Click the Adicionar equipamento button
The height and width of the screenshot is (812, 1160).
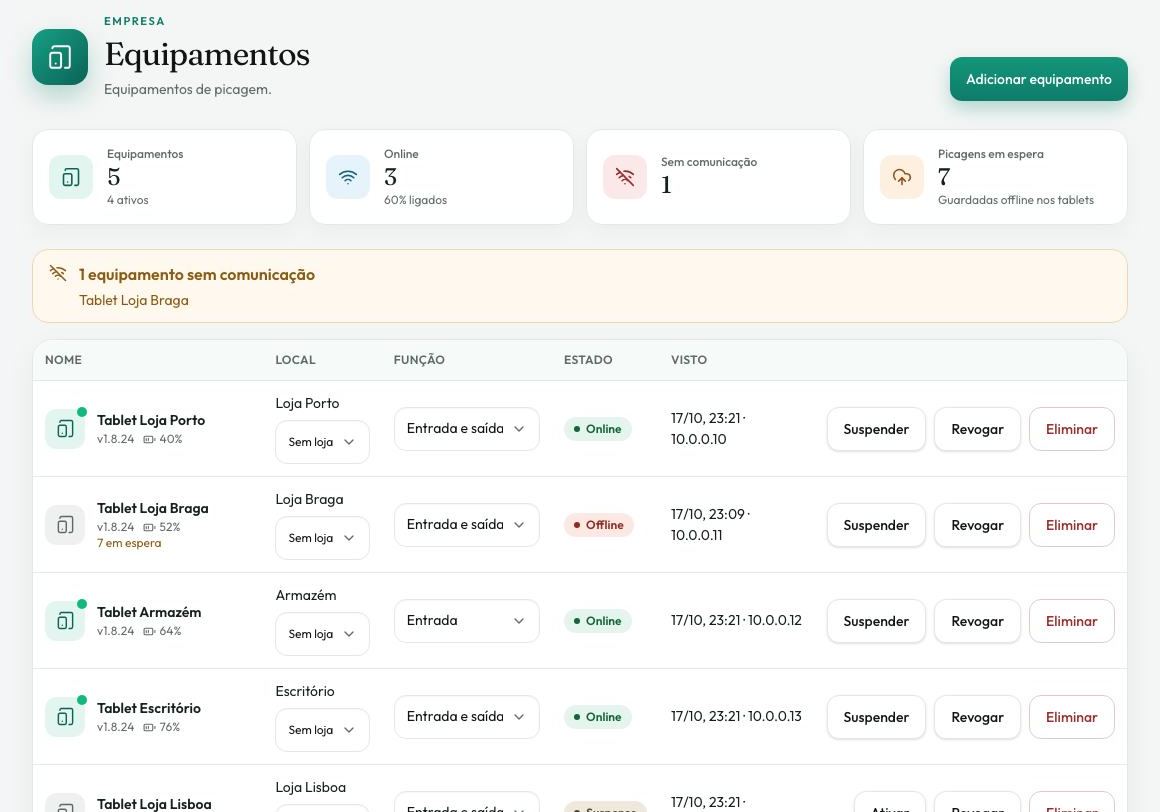coord(1039,79)
